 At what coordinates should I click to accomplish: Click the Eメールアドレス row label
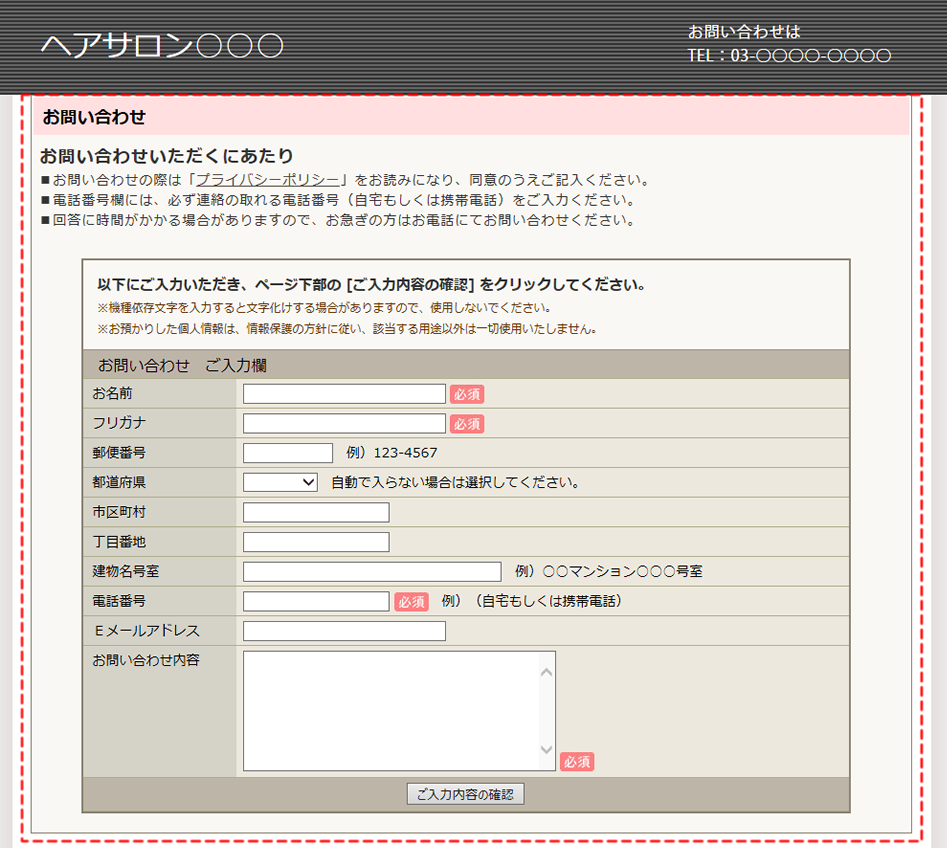click(146, 631)
